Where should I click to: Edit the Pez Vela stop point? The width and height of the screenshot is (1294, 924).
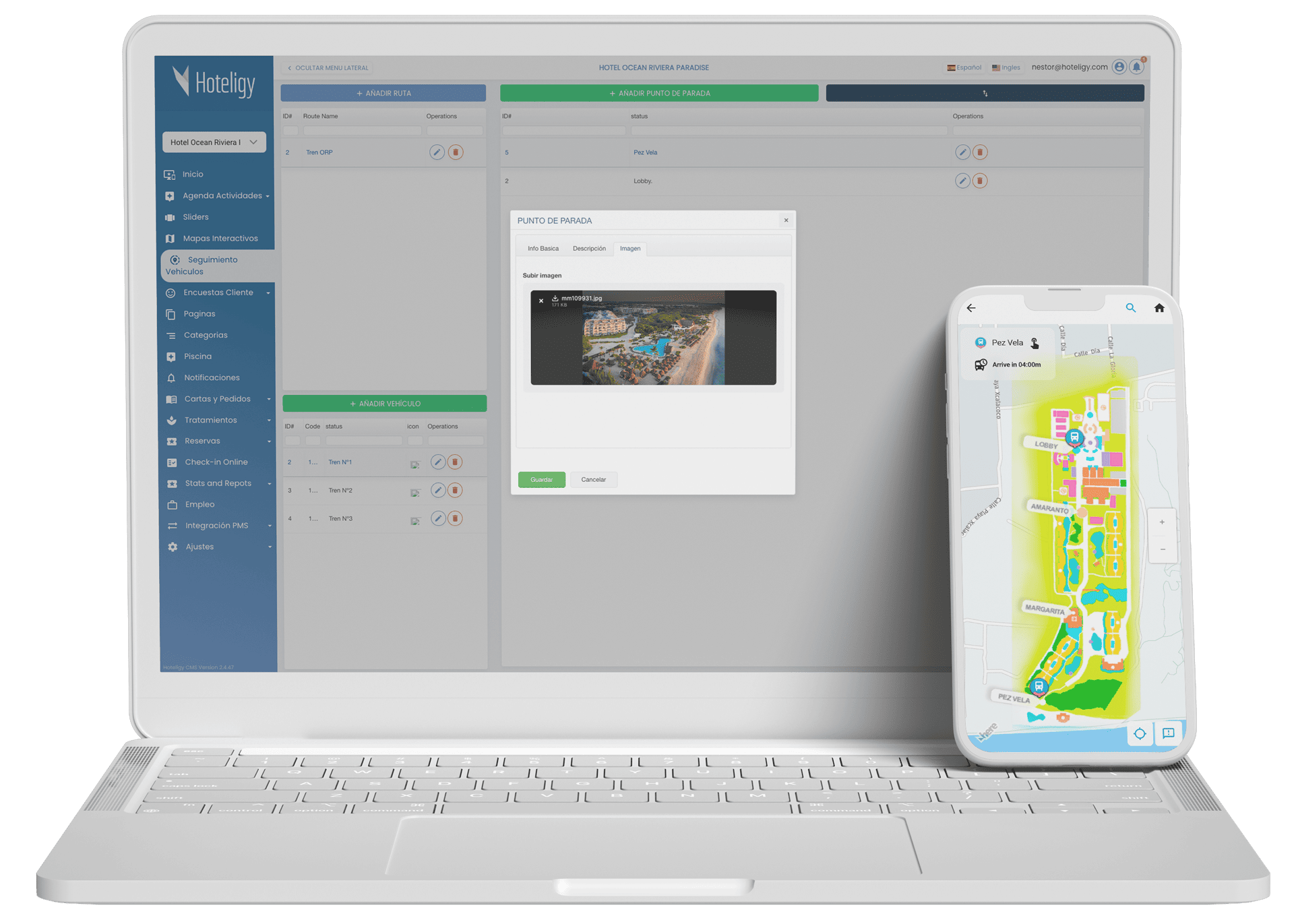pos(962,152)
